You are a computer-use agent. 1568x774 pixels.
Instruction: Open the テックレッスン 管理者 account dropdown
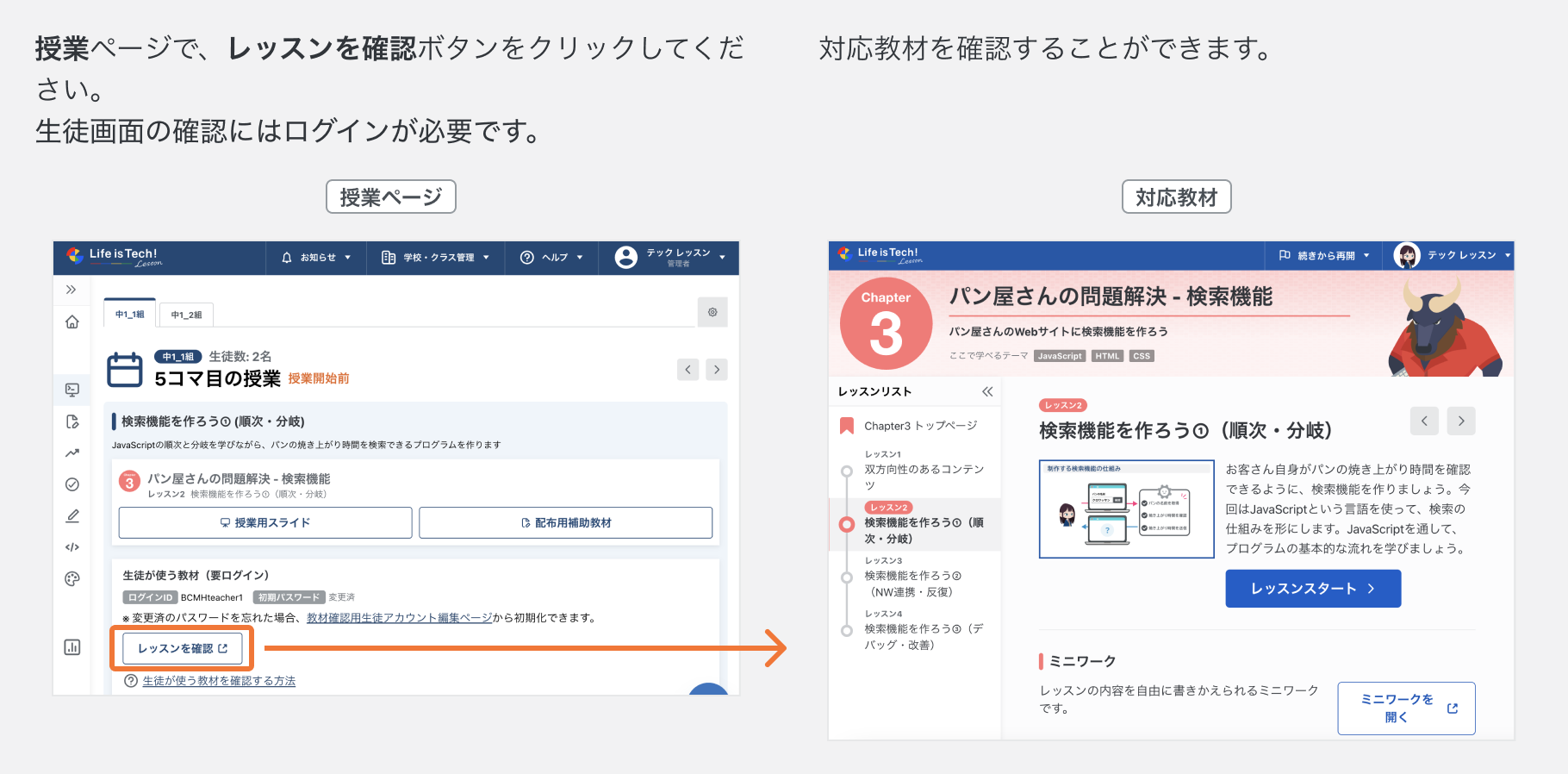(670, 258)
